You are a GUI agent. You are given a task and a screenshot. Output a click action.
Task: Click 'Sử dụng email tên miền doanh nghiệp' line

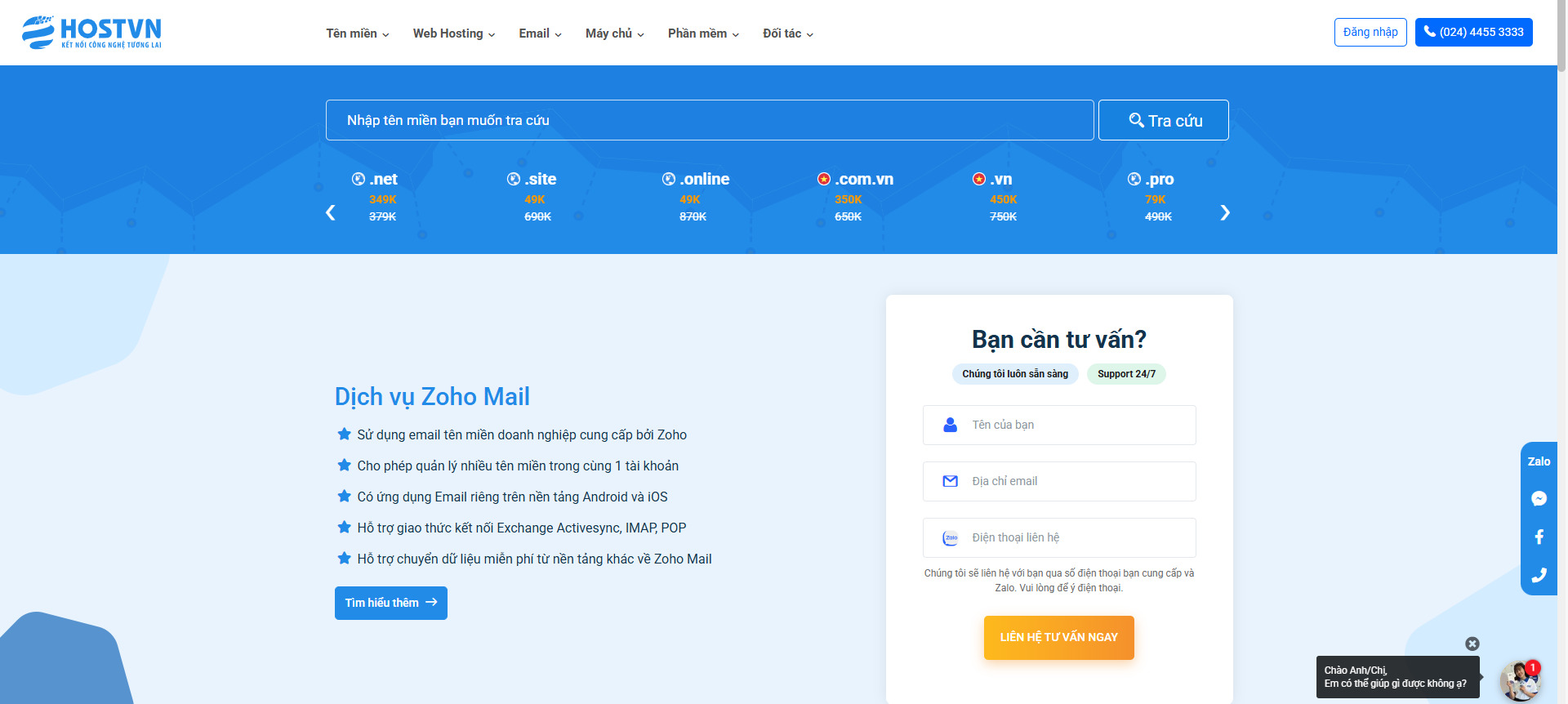click(522, 434)
